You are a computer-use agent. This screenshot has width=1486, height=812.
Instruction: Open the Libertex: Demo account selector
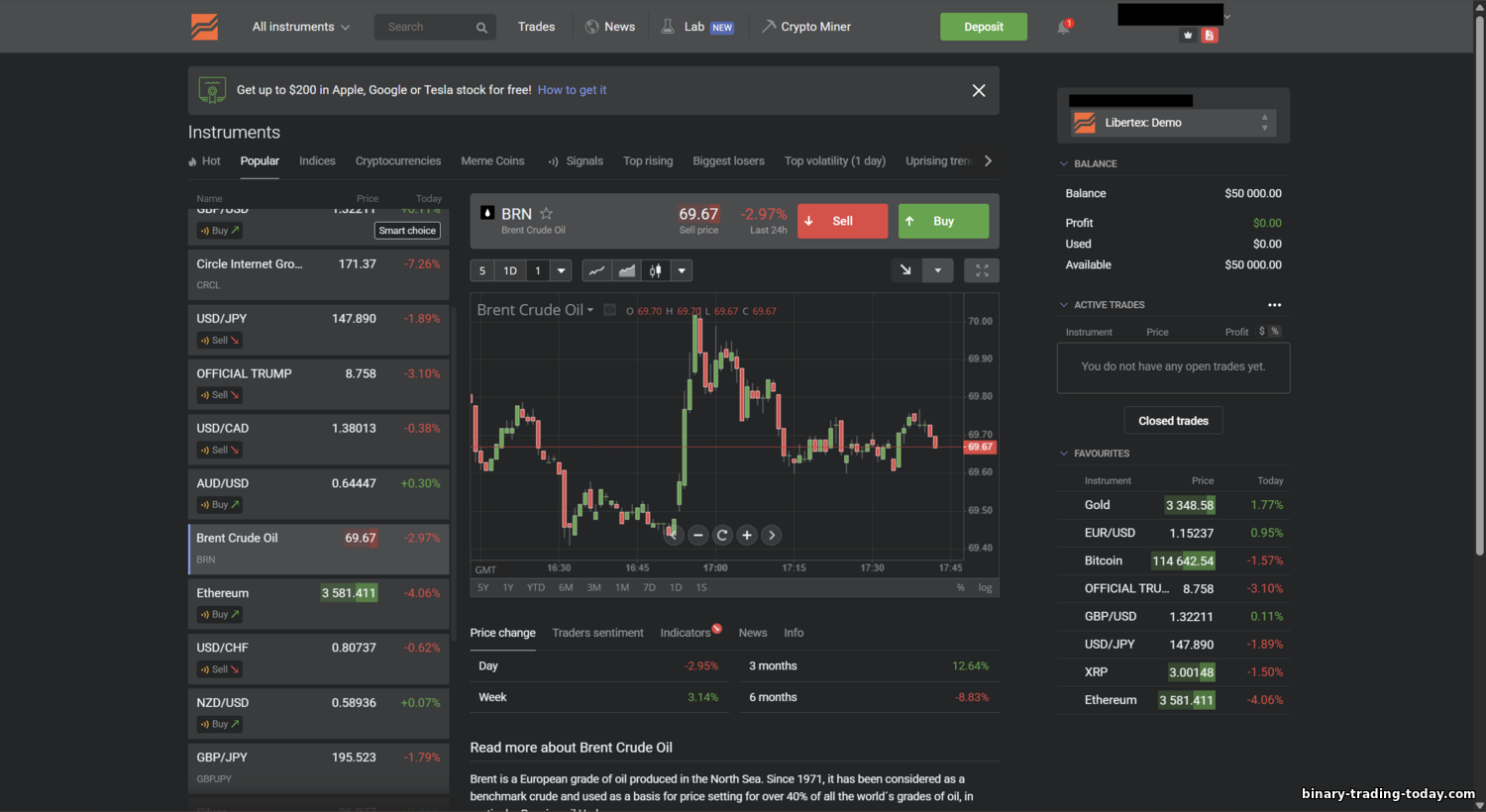(1173, 123)
